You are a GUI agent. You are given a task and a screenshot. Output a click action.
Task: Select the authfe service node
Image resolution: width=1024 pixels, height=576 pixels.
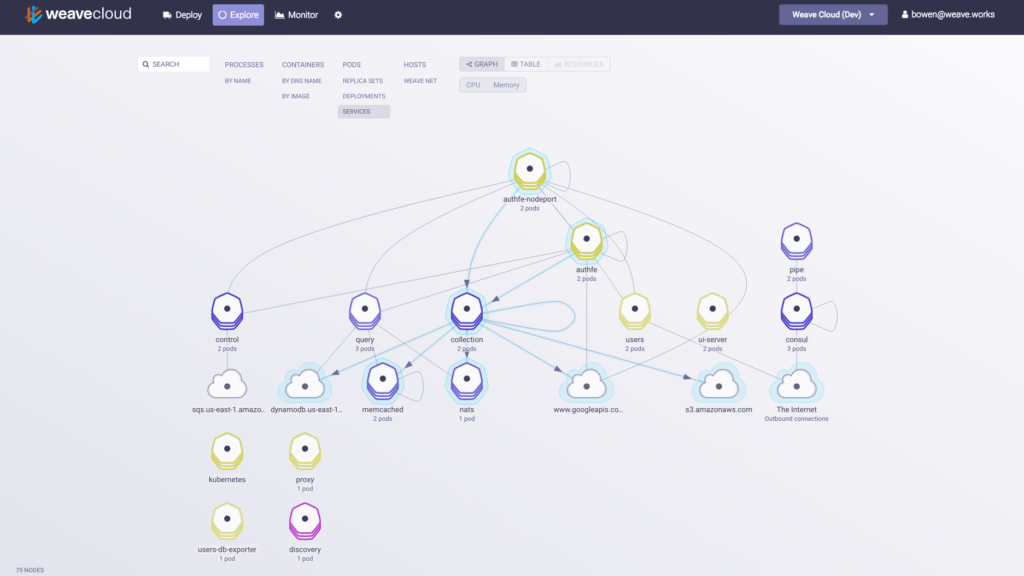[x=586, y=240]
